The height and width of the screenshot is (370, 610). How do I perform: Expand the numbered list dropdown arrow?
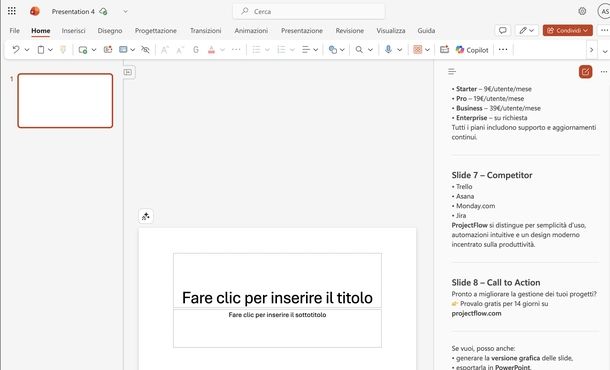(x=292, y=50)
